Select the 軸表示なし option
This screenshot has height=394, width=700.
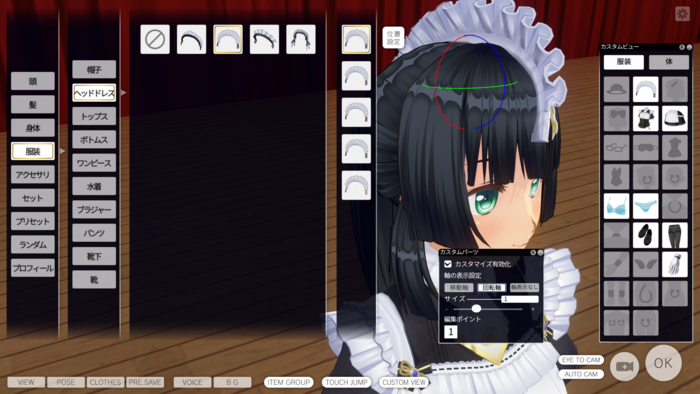point(524,288)
